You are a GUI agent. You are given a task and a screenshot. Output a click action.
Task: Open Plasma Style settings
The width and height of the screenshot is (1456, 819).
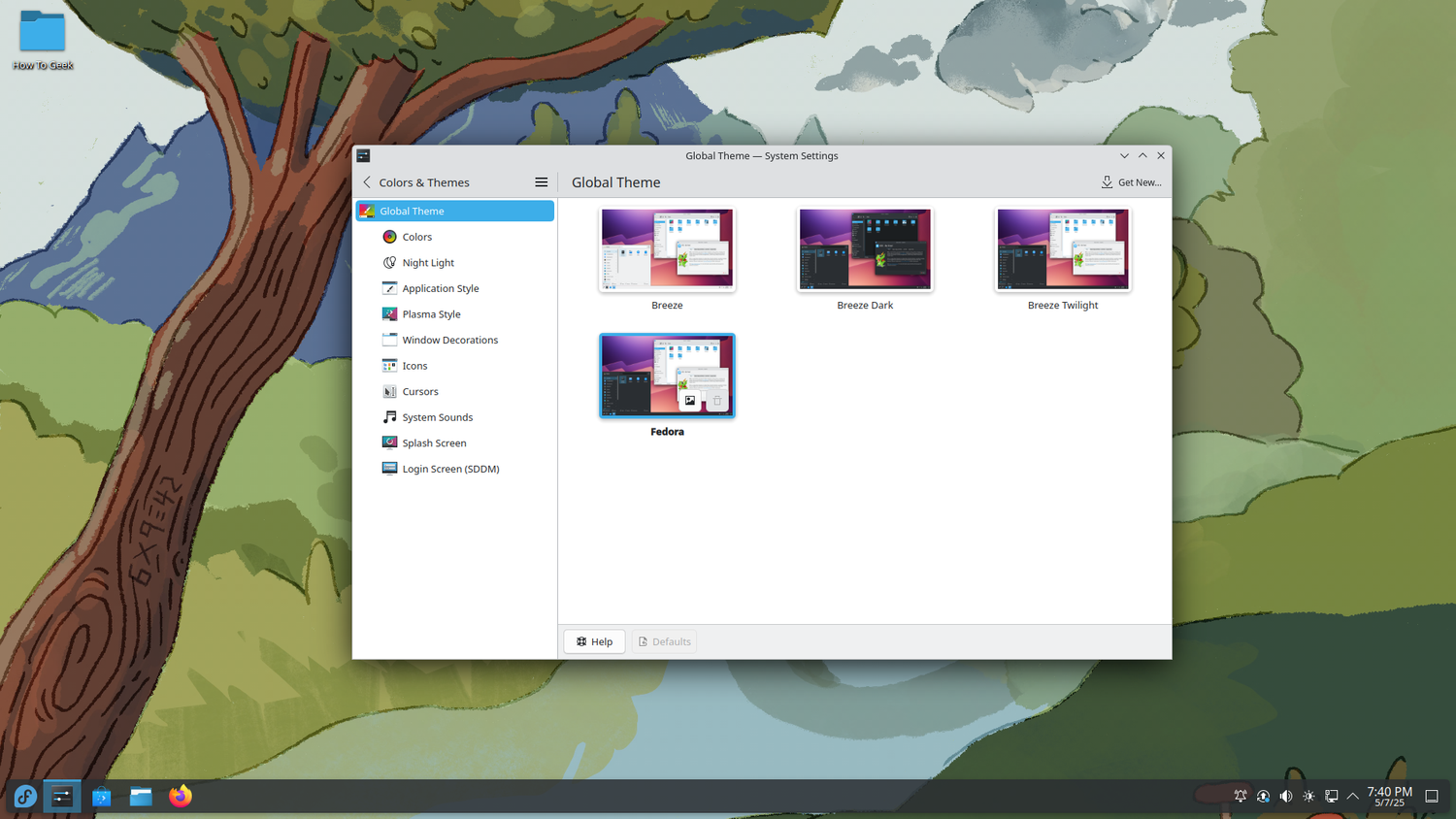[454, 314]
